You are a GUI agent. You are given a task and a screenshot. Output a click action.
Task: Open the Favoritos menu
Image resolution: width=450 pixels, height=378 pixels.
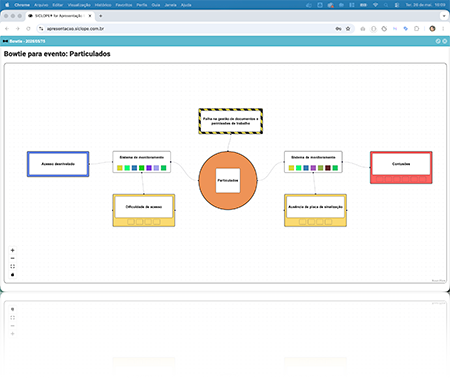(x=124, y=5)
